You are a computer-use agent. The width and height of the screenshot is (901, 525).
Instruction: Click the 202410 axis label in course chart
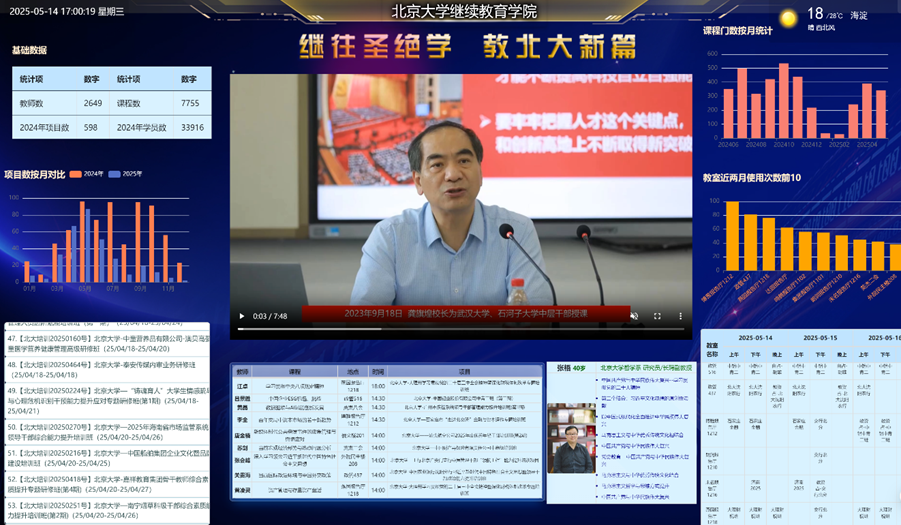pyautogui.click(x=783, y=145)
